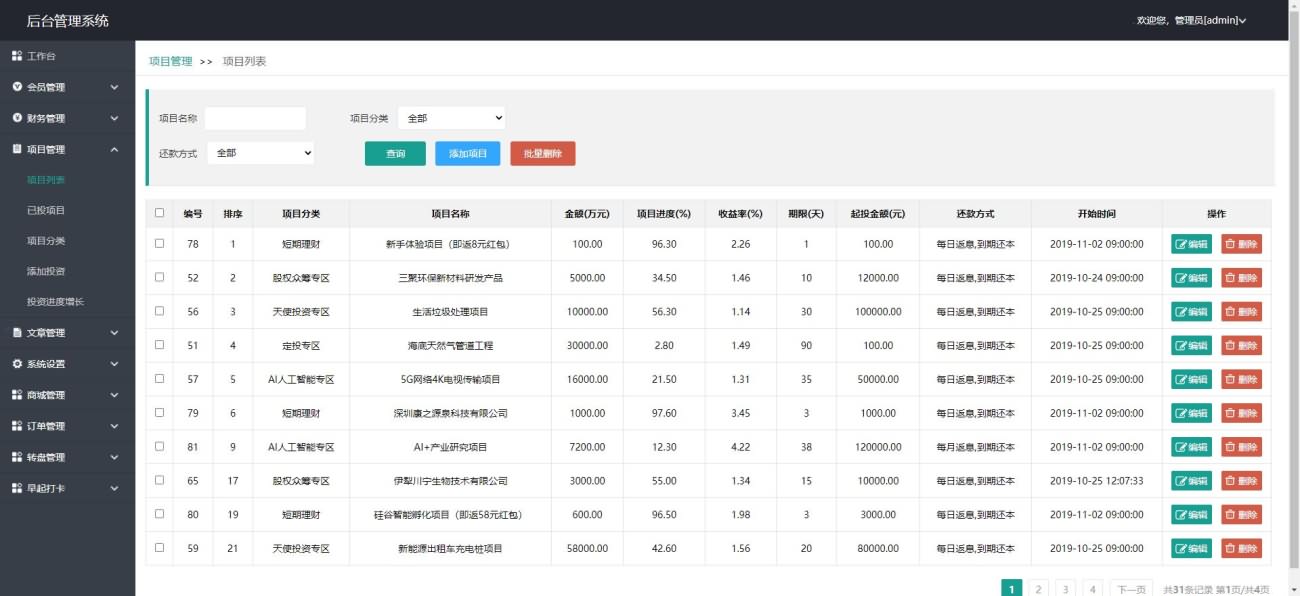Open the 项目分类 dropdown filter

(x=451, y=118)
